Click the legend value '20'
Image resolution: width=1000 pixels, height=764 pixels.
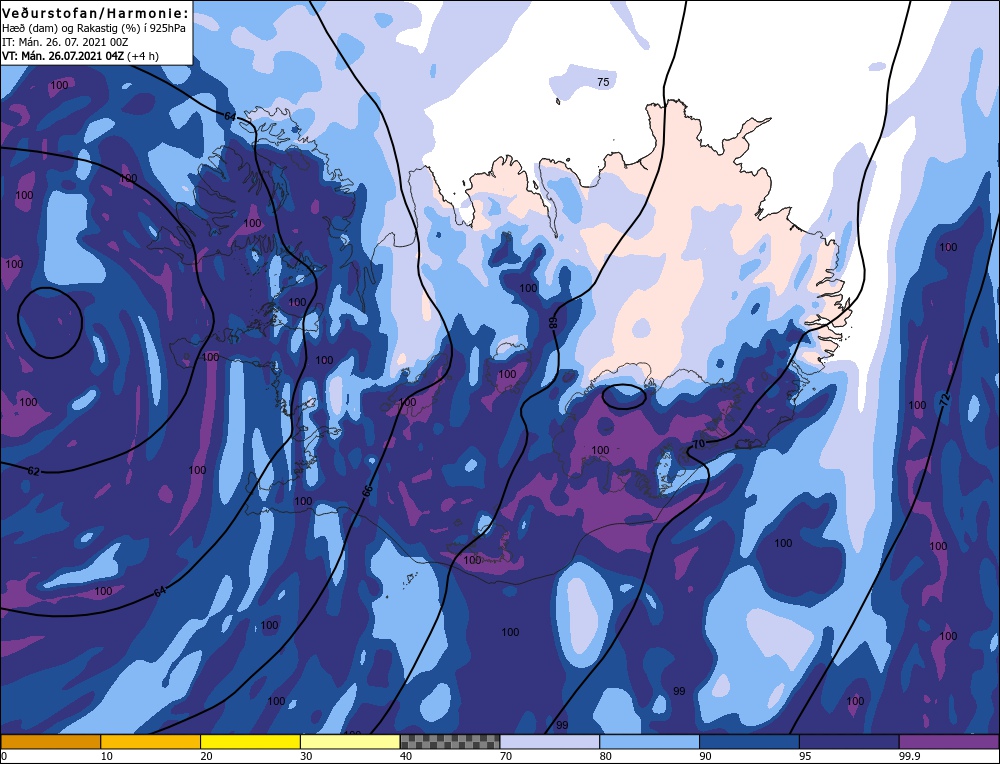coord(207,756)
